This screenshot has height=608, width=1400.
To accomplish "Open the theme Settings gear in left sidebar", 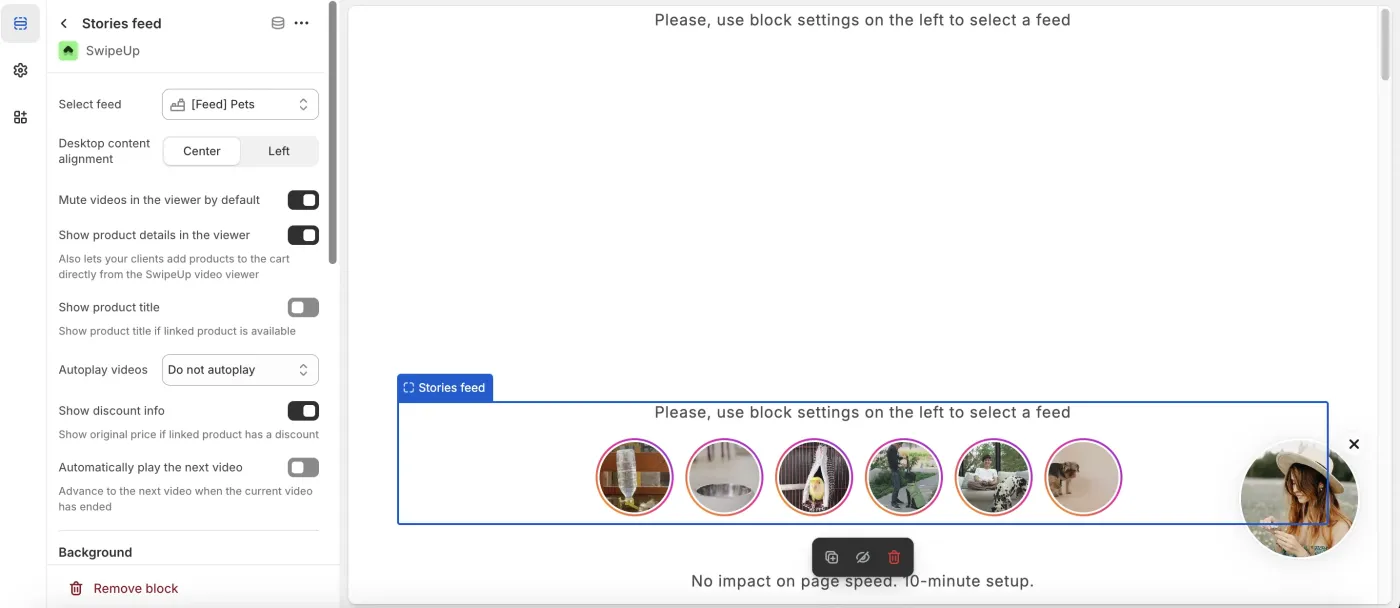I will pyautogui.click(x=20, y=70).
